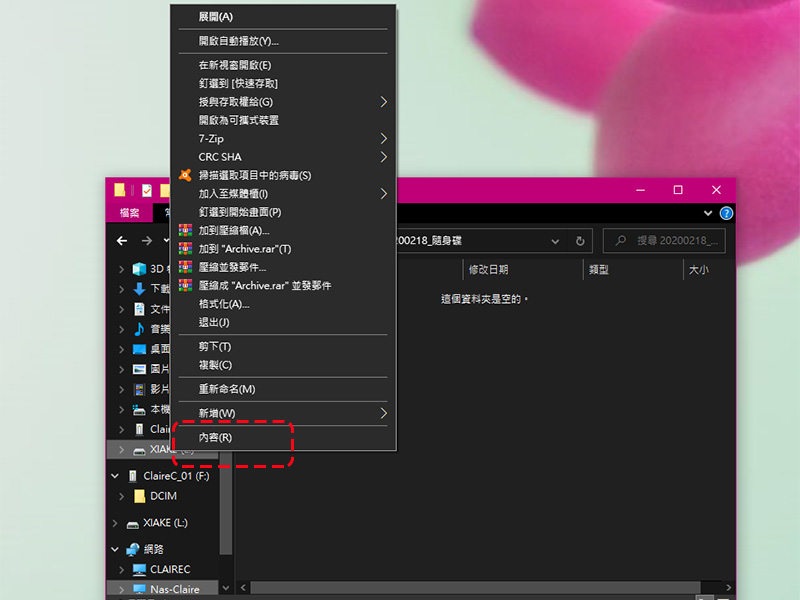Click the Desktop icon in the sidebar
Viewport: 800px width, 600px height.
[139, 349]
